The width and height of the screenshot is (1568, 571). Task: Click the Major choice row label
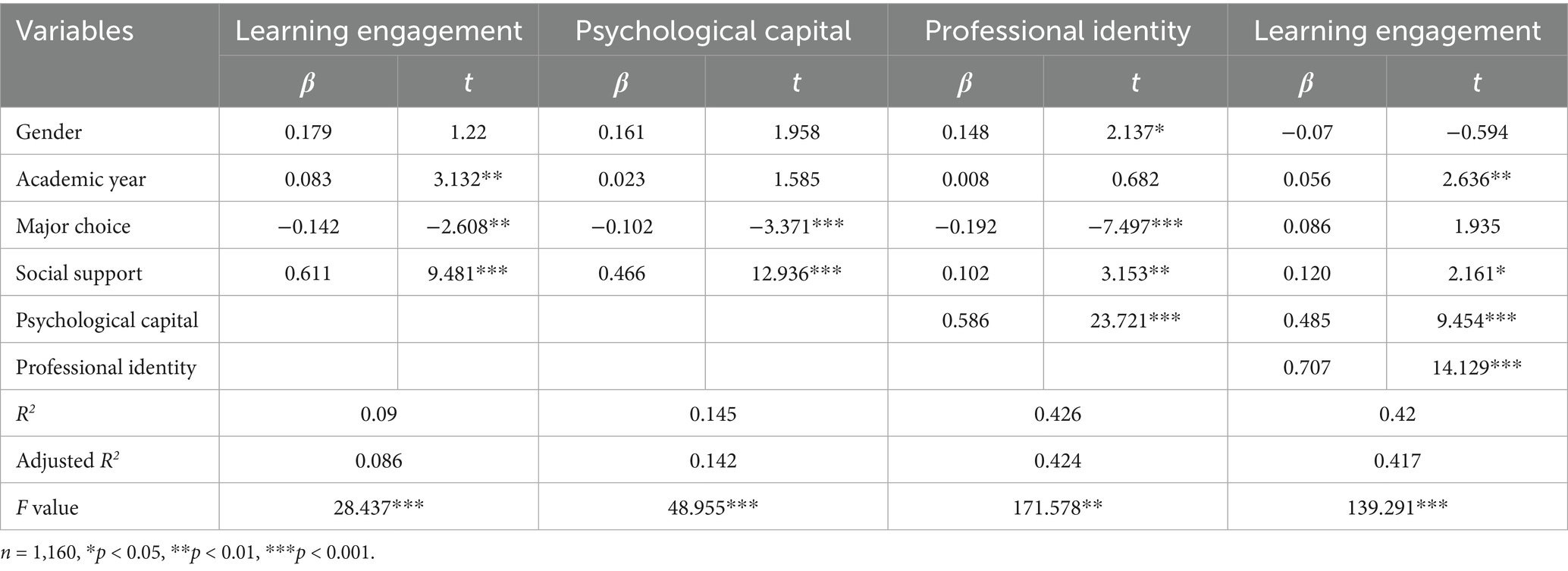tap(73, 226)
